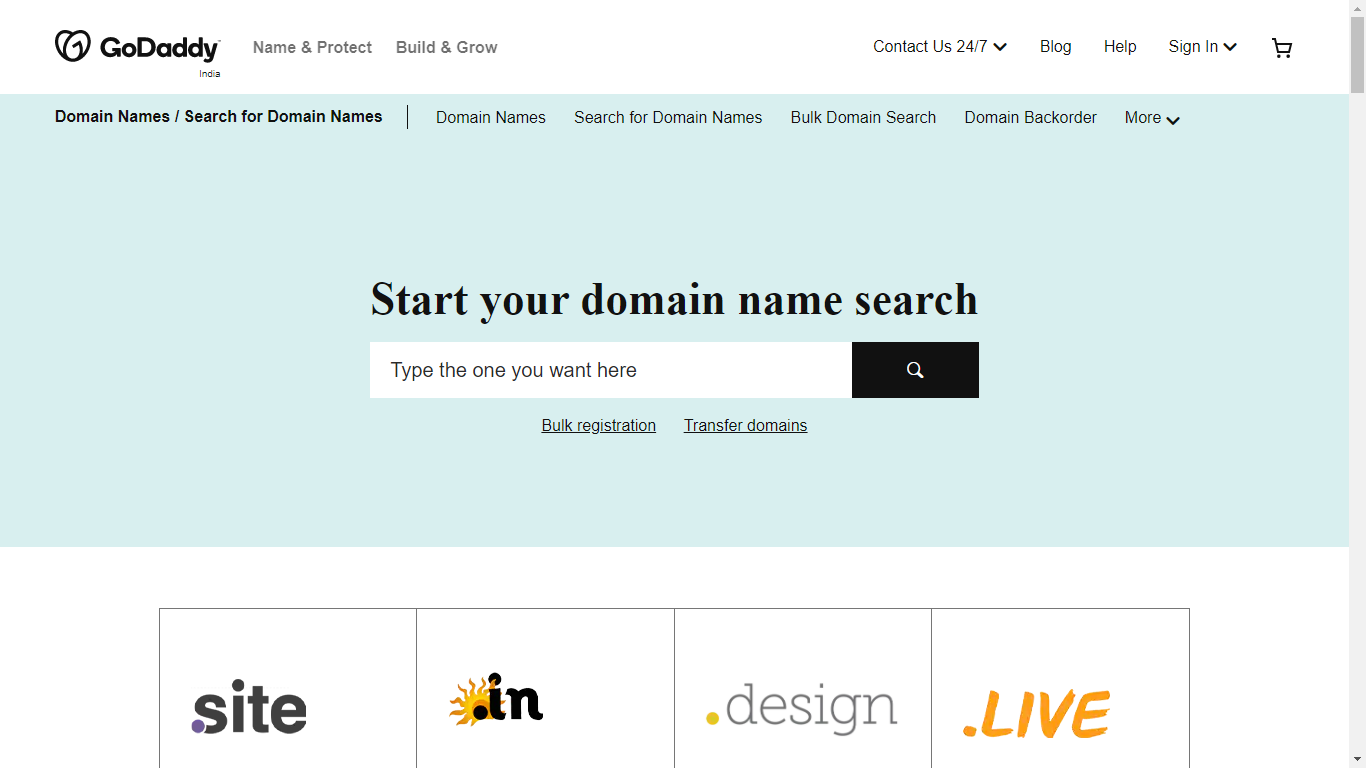Viewport: 1366px width, 768px height.
Task: Expand the Contact Us 24/7 dropdown
Action: pyautogui.click(x=940, y=47)
